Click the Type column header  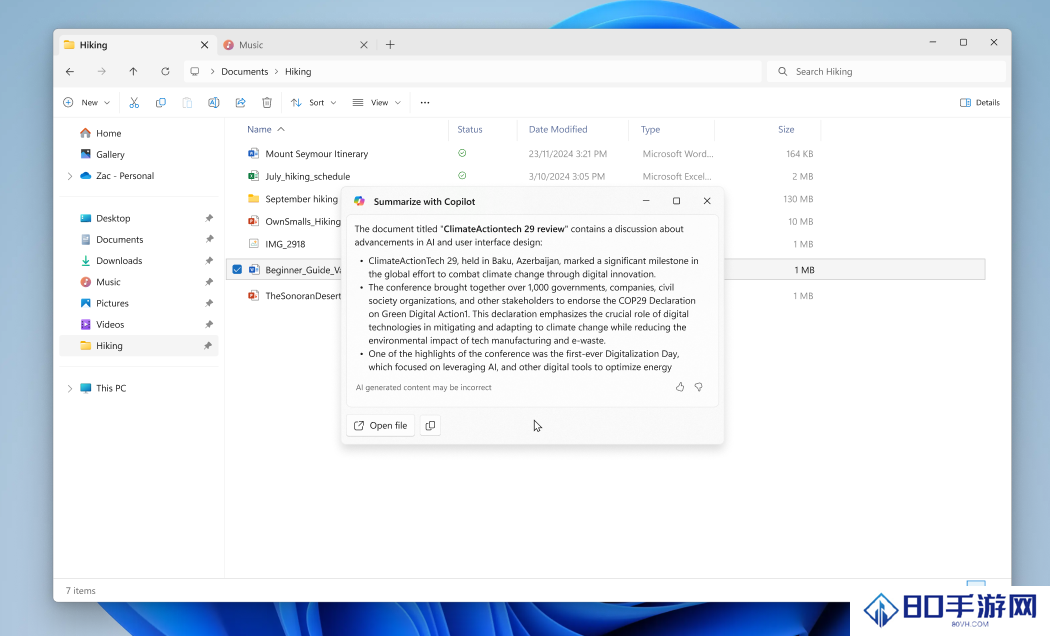click(650, 129)
